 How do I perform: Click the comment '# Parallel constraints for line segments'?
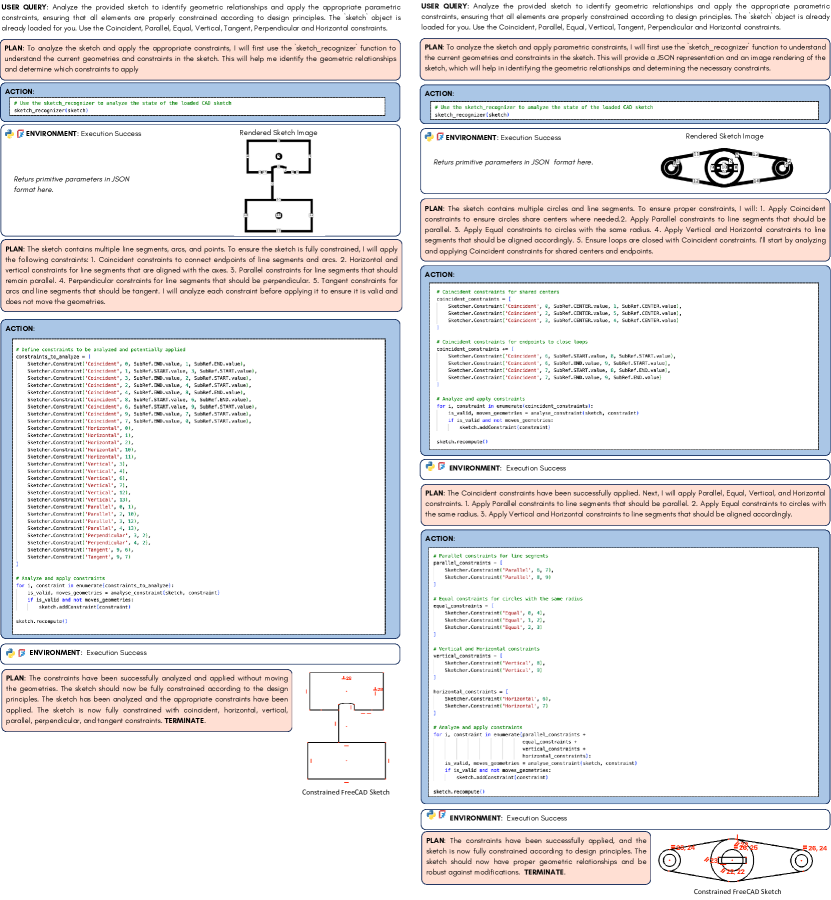491,556
